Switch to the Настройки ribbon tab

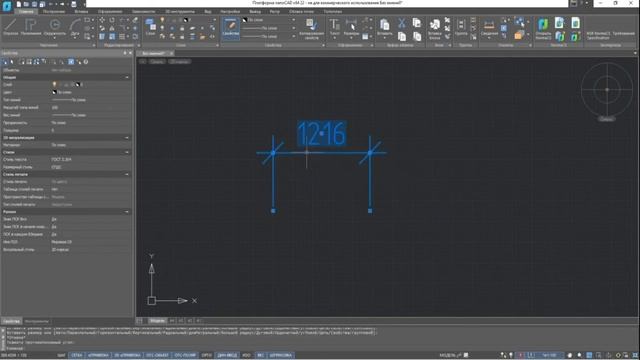(230, 11)
